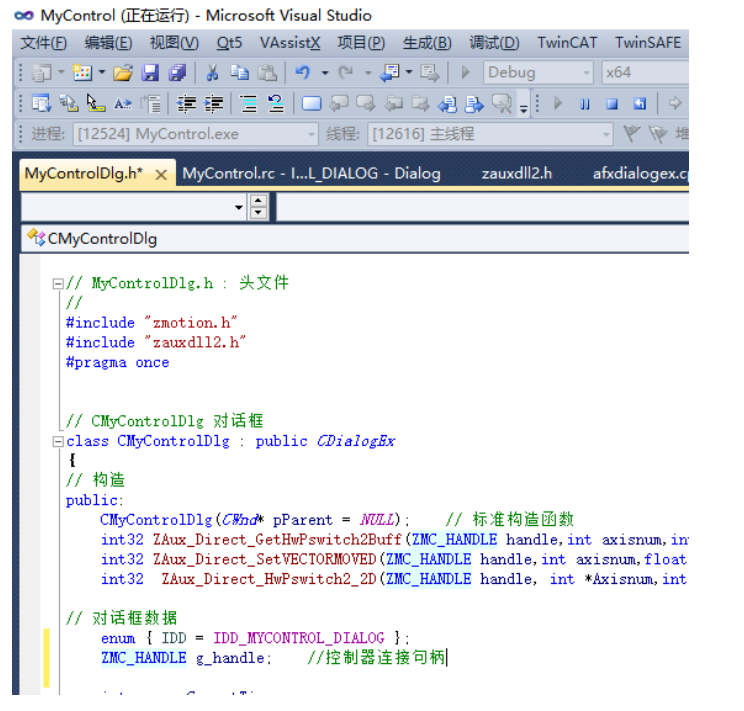The image size is (744, 711).
Task: Click the flag threads icon
Action: (x=632, y=134)
